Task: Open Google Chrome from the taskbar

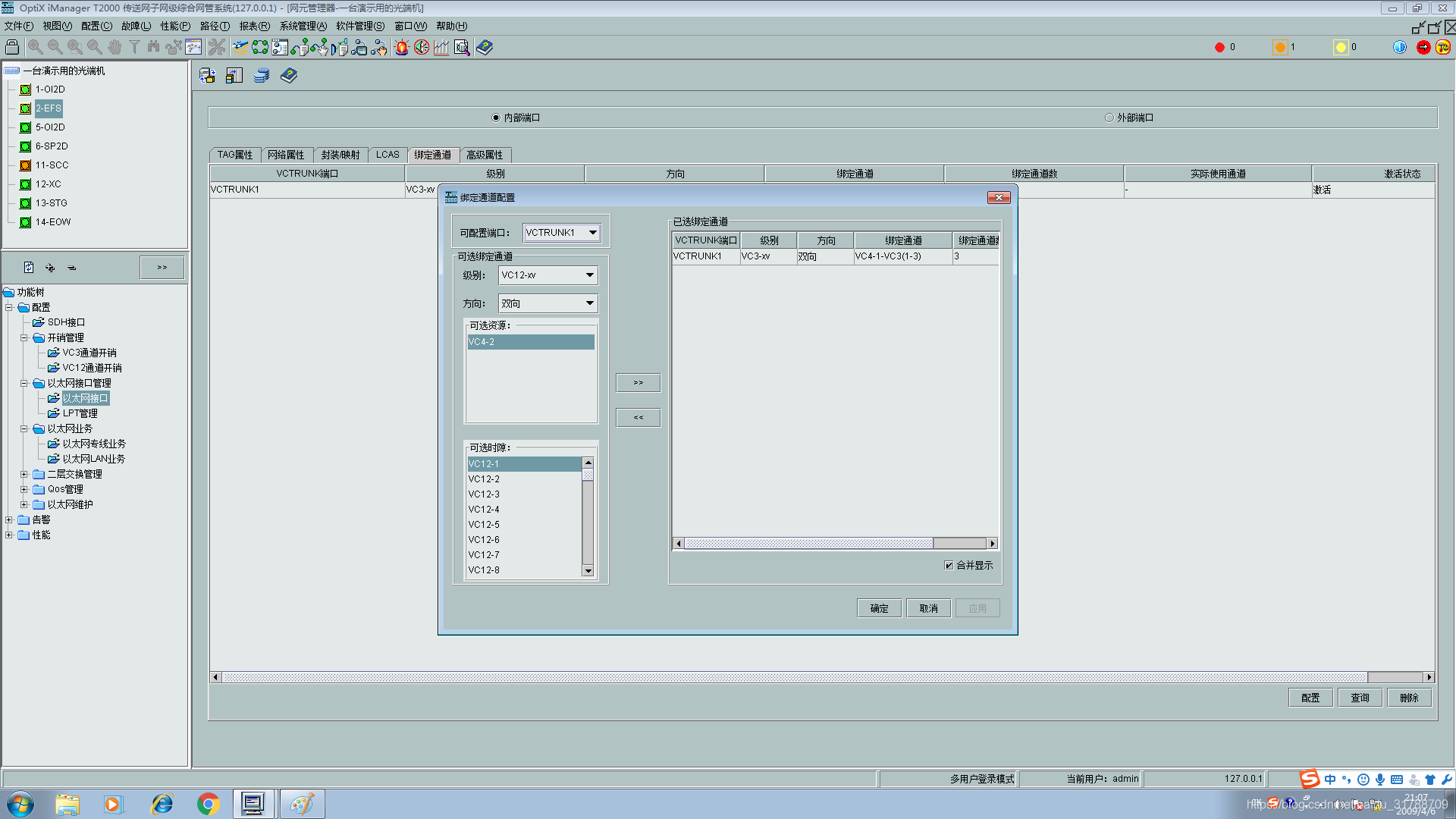Action: pyautogui.click(x=208, y=804)
